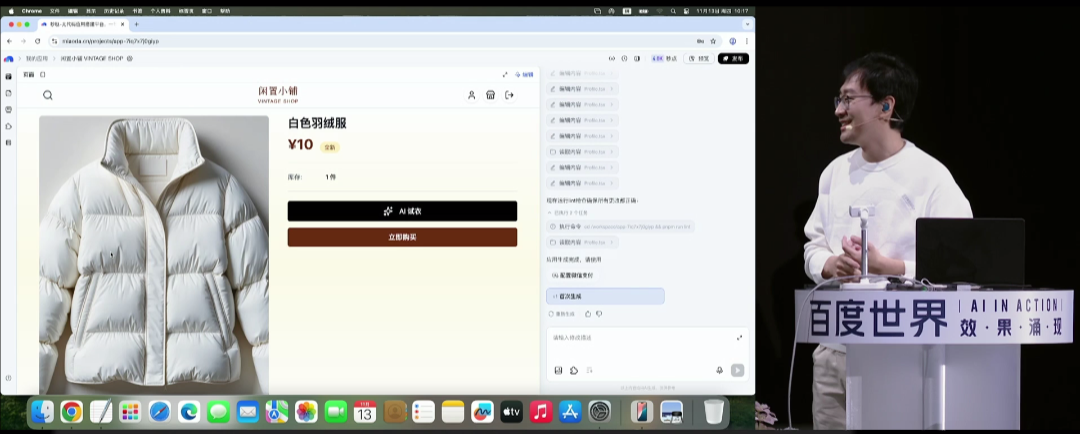Open Safari from the Dock
Viewport: 1080px width, 434px height.
(x=159, y=411)
